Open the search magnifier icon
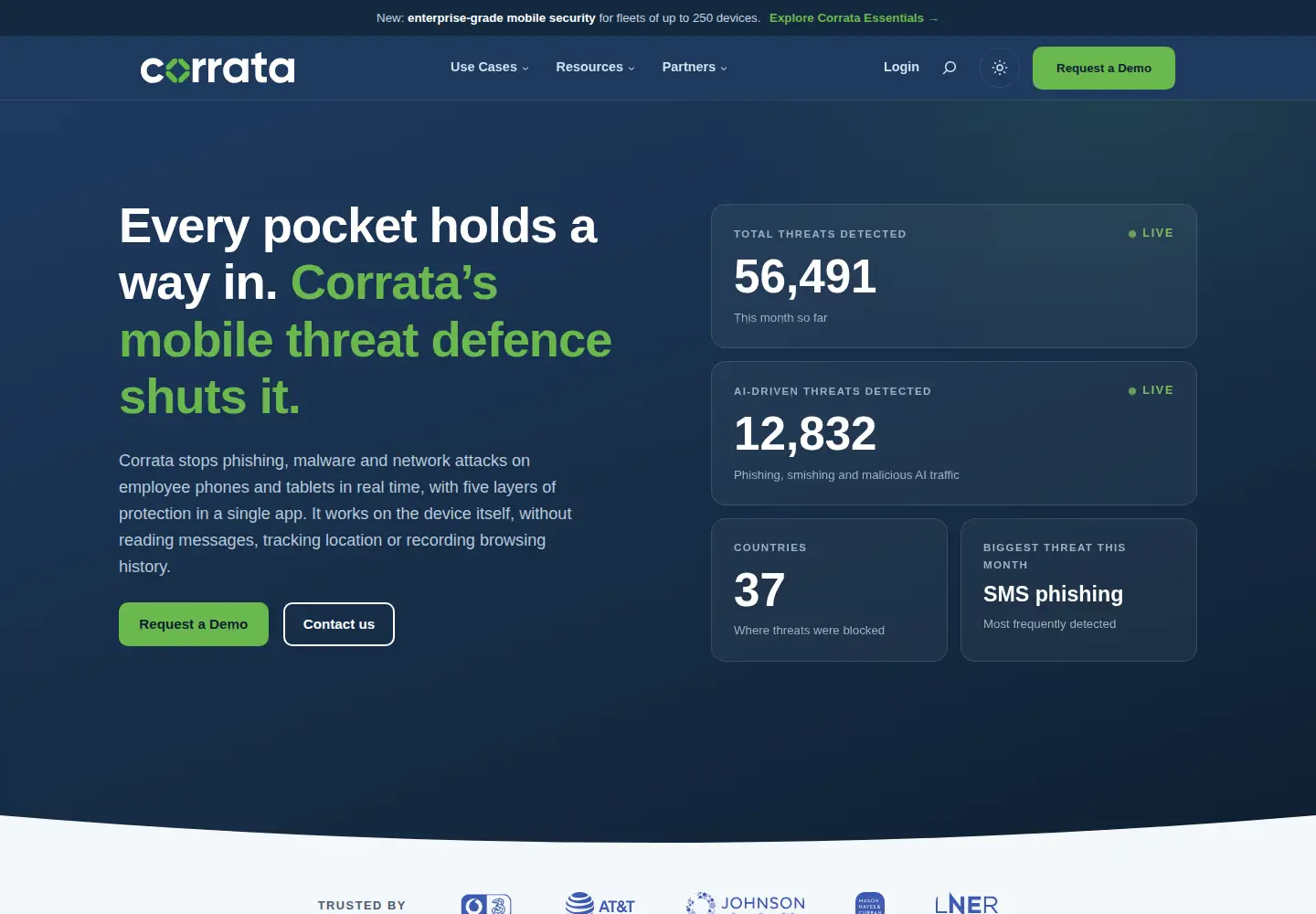 950,68
